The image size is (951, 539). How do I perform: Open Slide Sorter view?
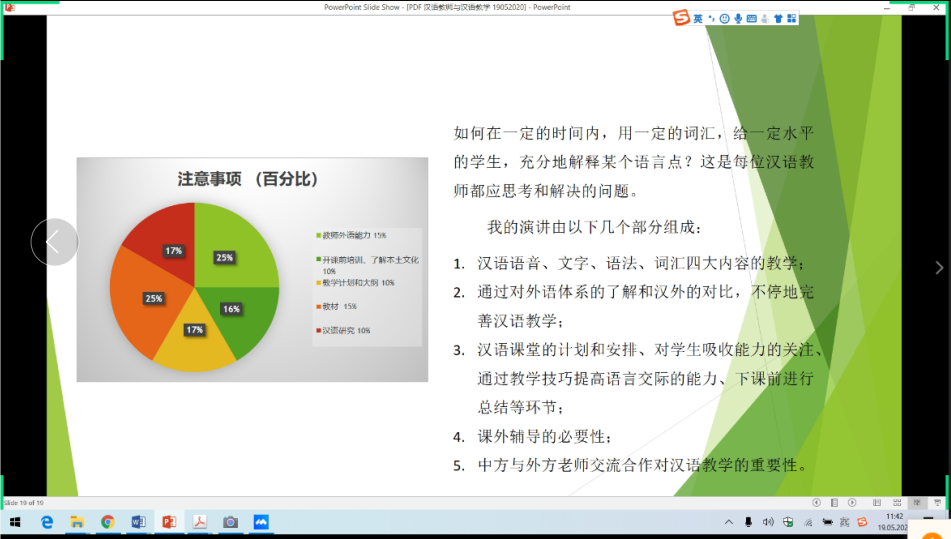(896, 502)
